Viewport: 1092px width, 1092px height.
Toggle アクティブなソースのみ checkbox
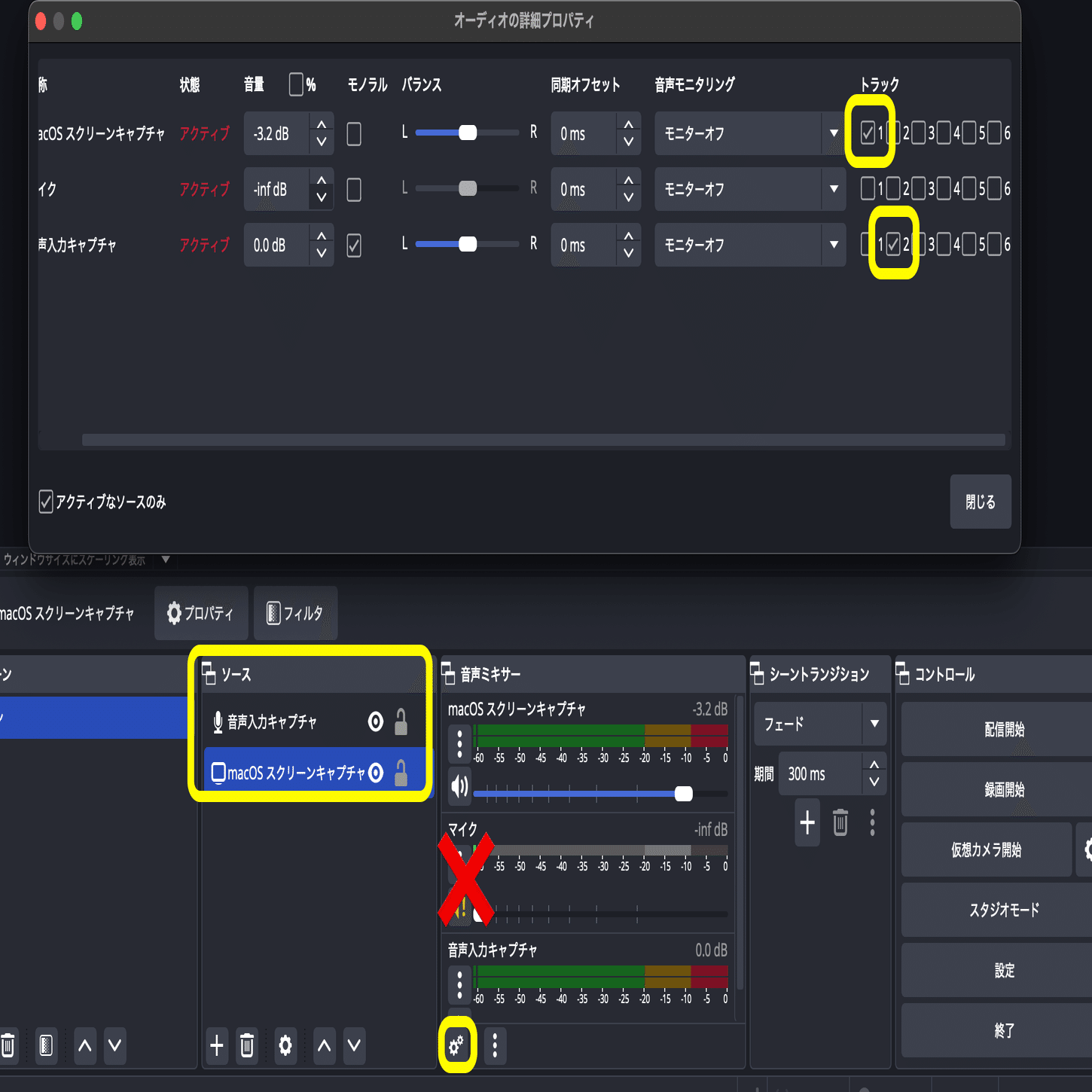pyautogui.click(x=46, y=502)
